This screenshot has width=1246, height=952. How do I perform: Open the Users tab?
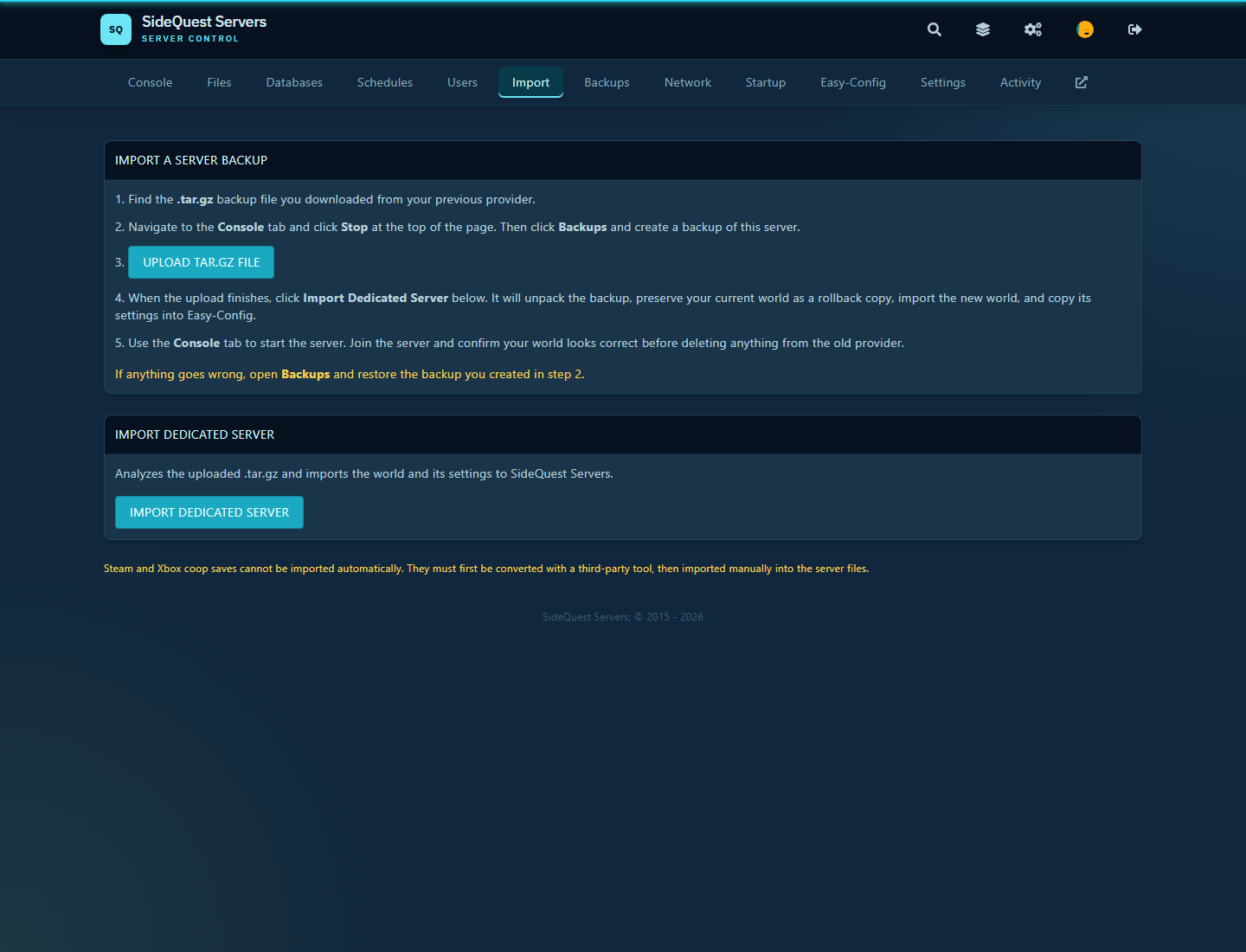[462, 82]
